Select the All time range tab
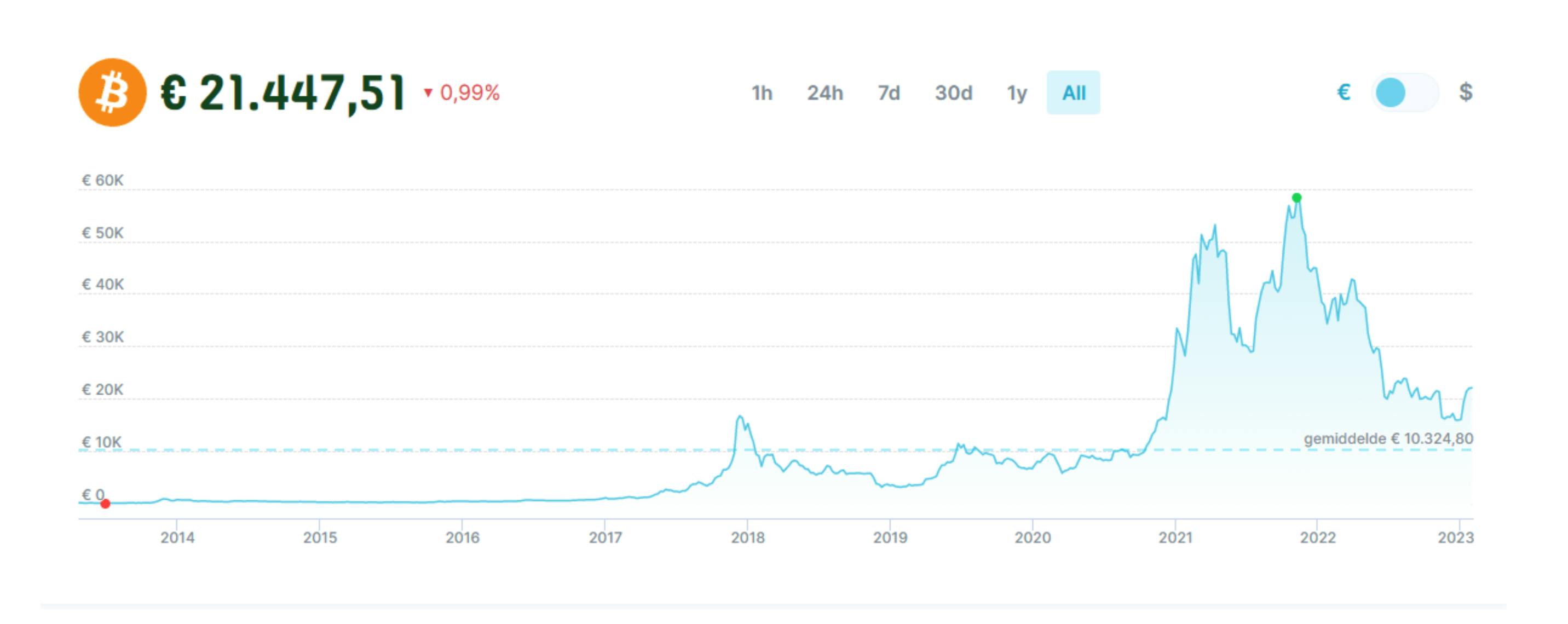The width and height of the screenshot is (1568, 624). 1073,93
